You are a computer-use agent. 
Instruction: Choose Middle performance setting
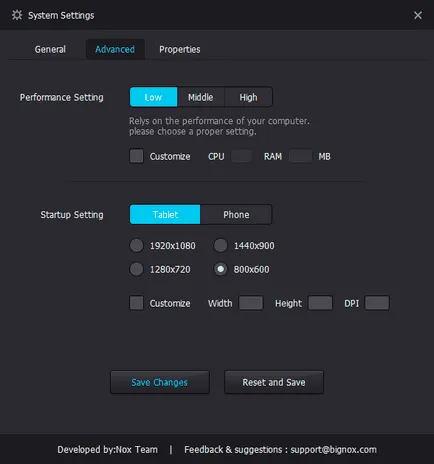coord(201,97)
